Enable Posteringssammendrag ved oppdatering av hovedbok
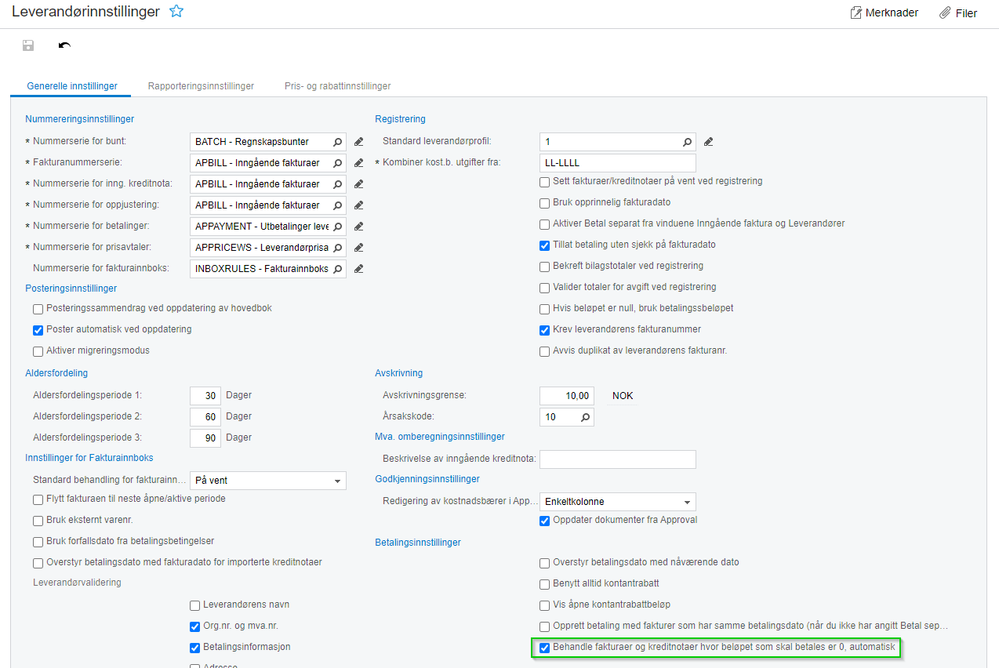The height and width of the screenshot is (668, 999). (38, 309)
